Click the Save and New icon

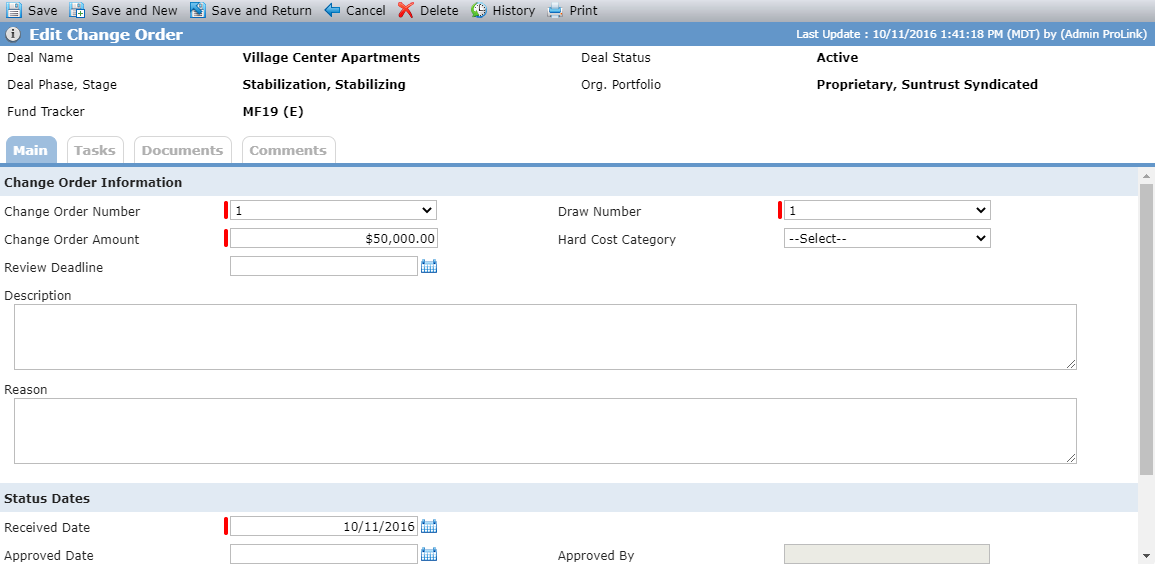(x=77, y=10)
